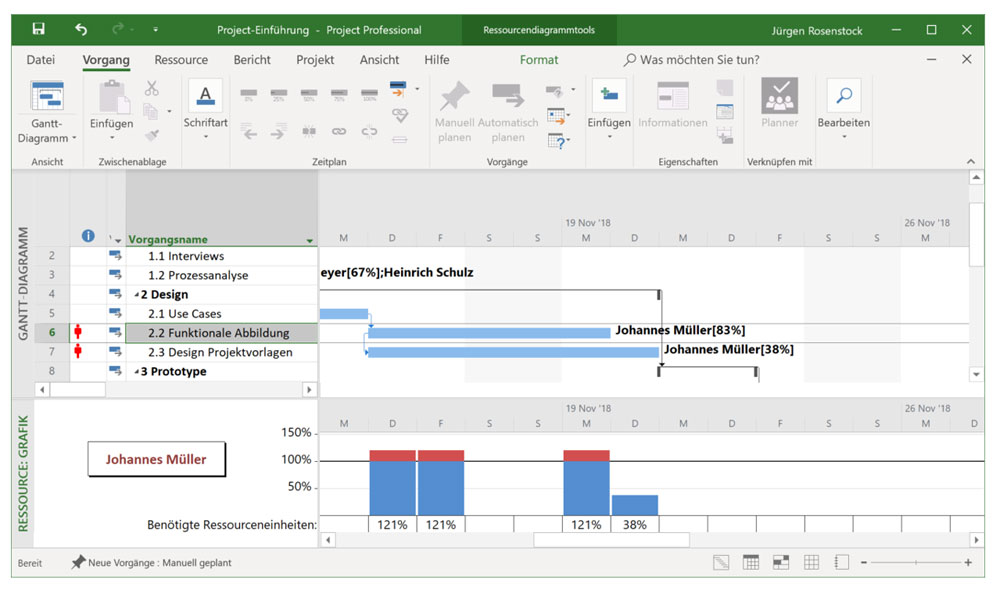The width and height of the screenshot is (1000, 594).
Task: Open the Vorgangsname column filter dropdown
Action: click(x=309, y=241)
